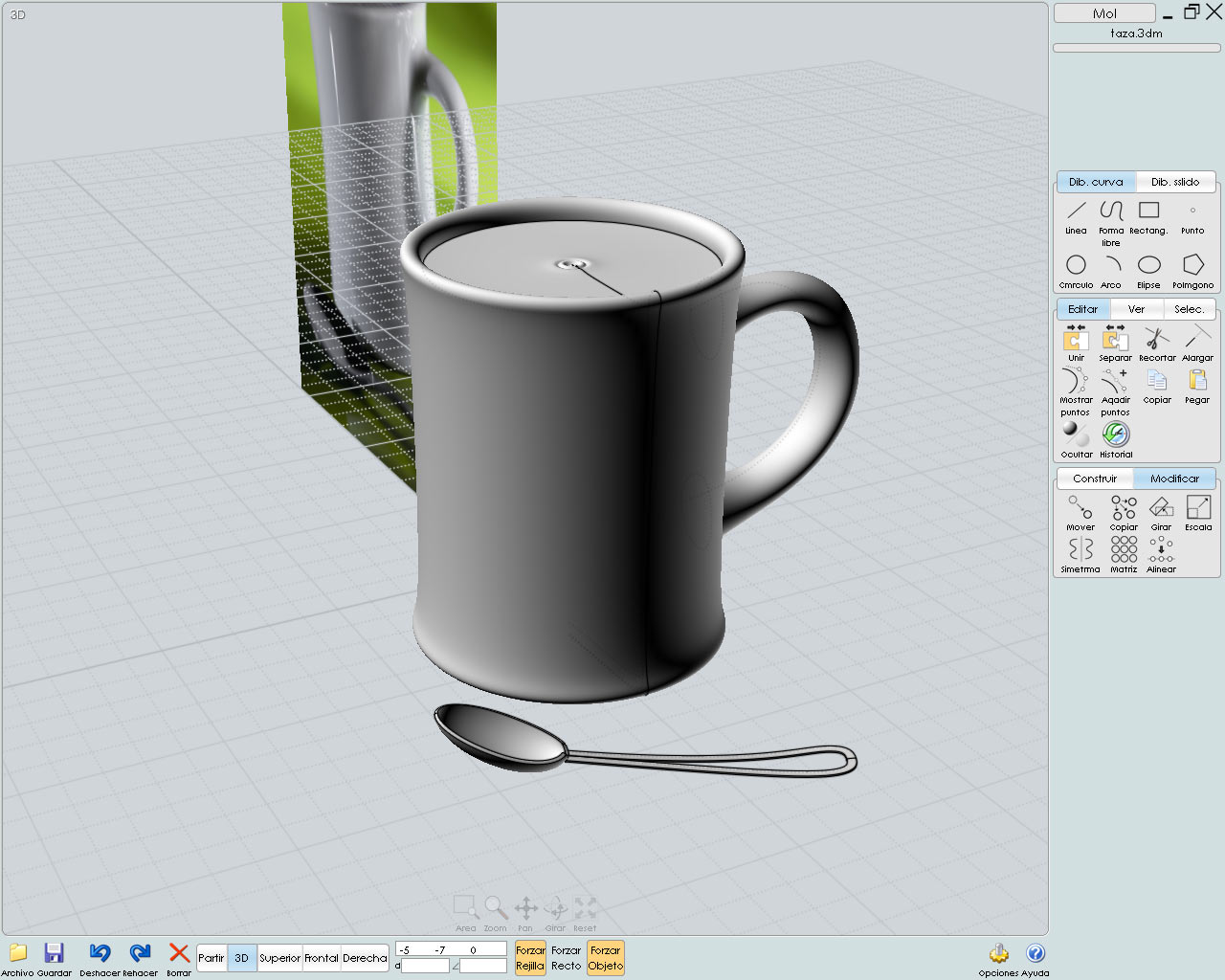Toggle Forzar Rejilla grid snap

coord(530,958)
